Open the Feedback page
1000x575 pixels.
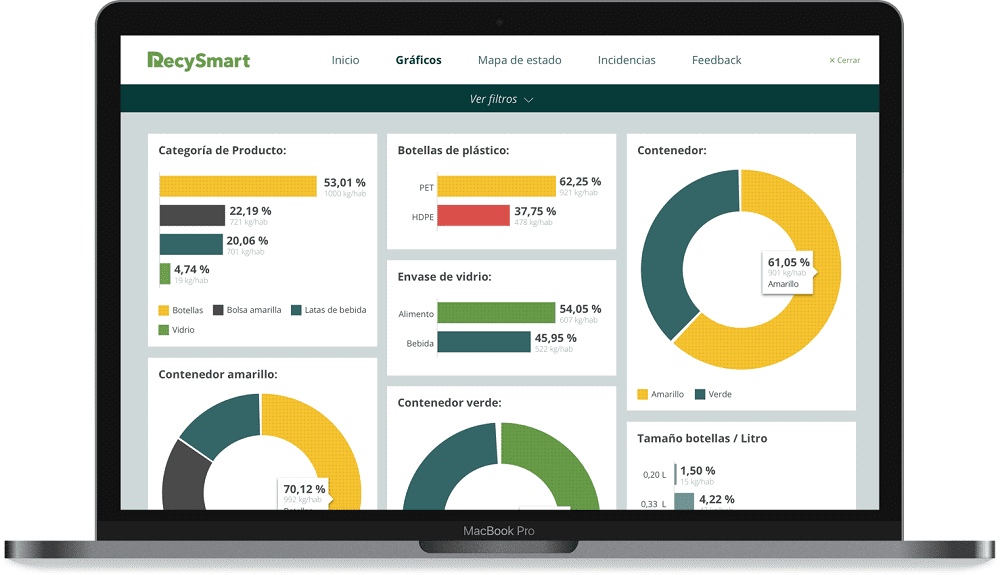click(716, 60)
